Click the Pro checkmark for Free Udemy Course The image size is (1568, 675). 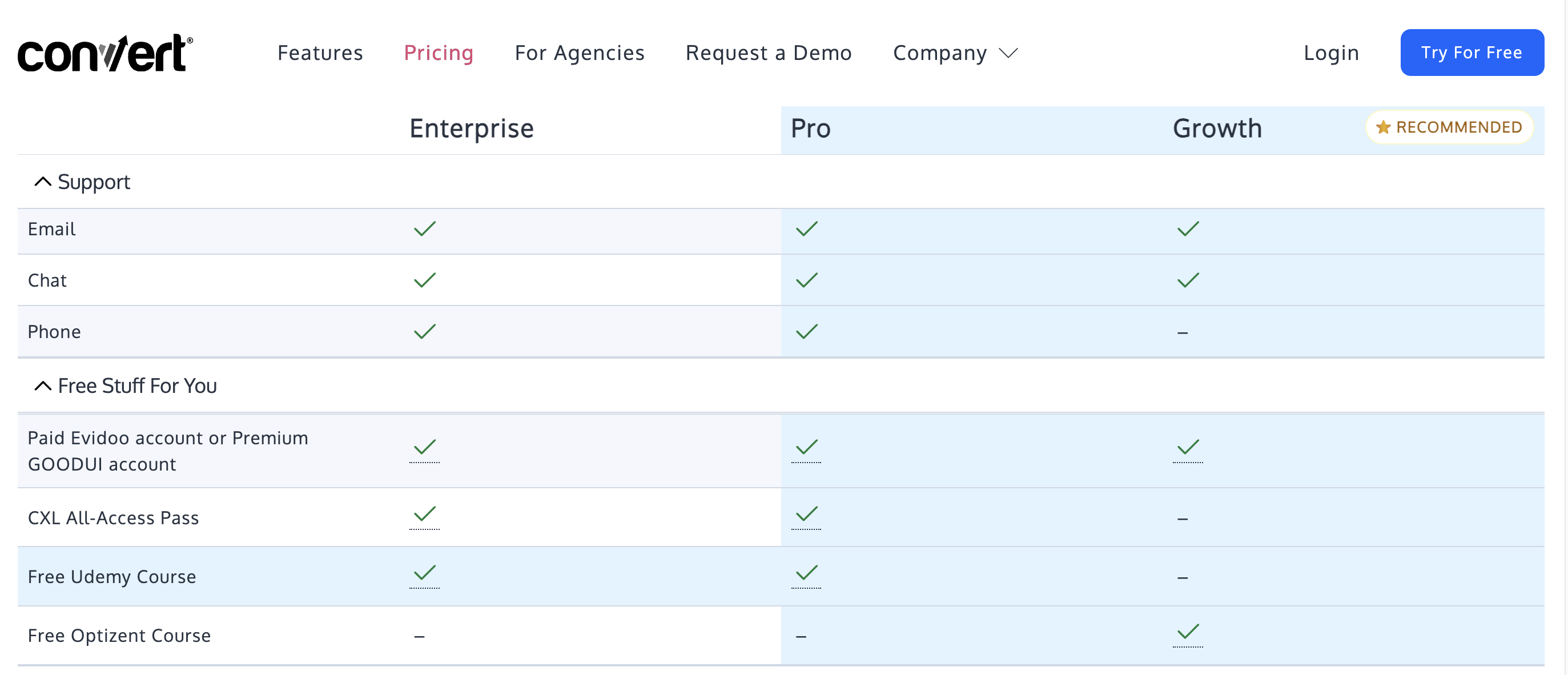pyautogui.click(x=806, y=573)
